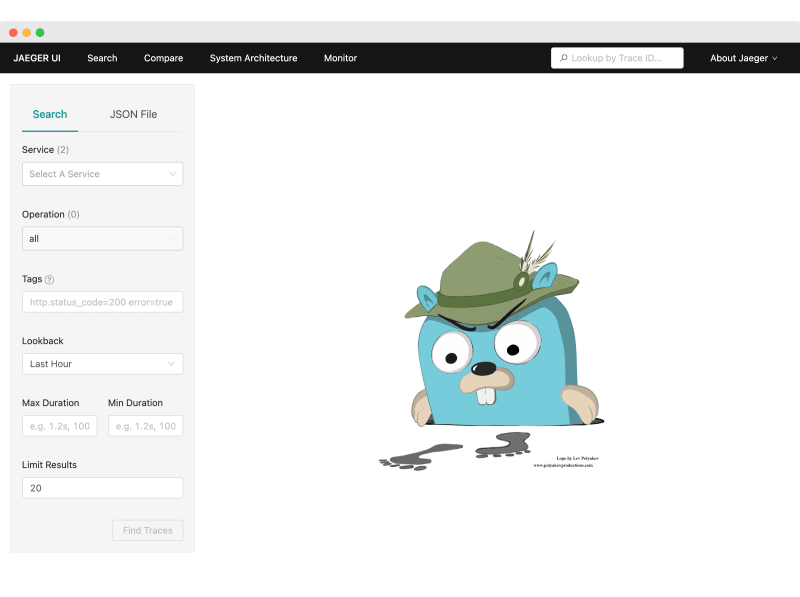Switch to the JSON File tab
The width and height of the screenshot is (800, 597).
click(133, 114)
